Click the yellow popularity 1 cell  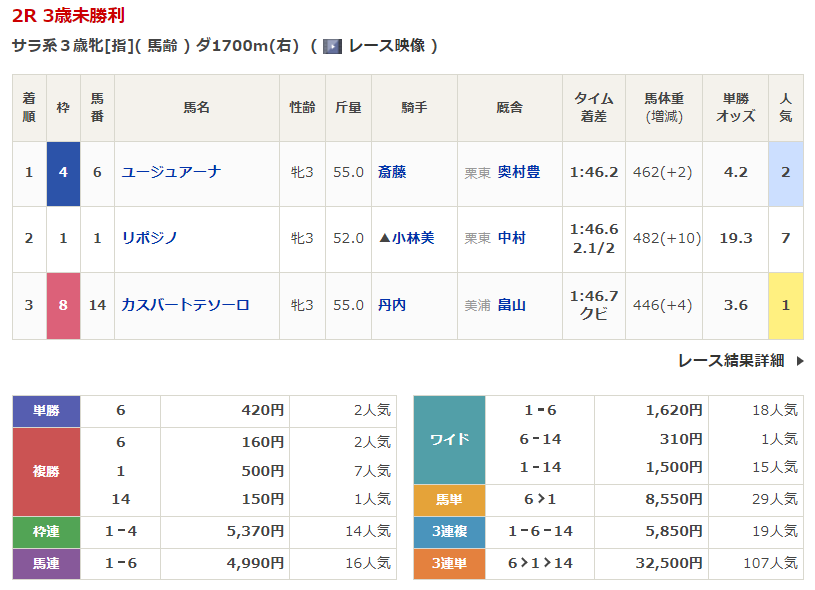(x=785, y=305)
